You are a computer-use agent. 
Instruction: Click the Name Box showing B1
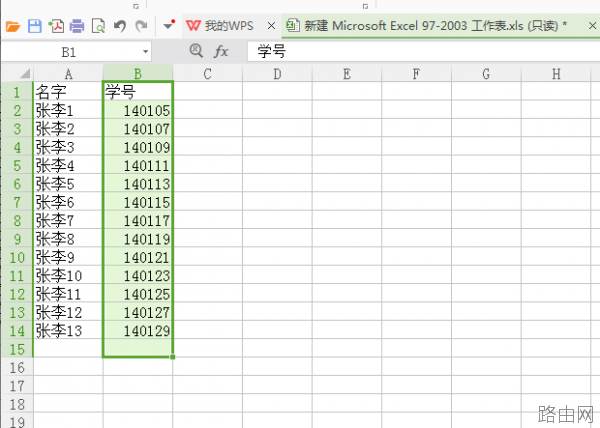(69, 52)
